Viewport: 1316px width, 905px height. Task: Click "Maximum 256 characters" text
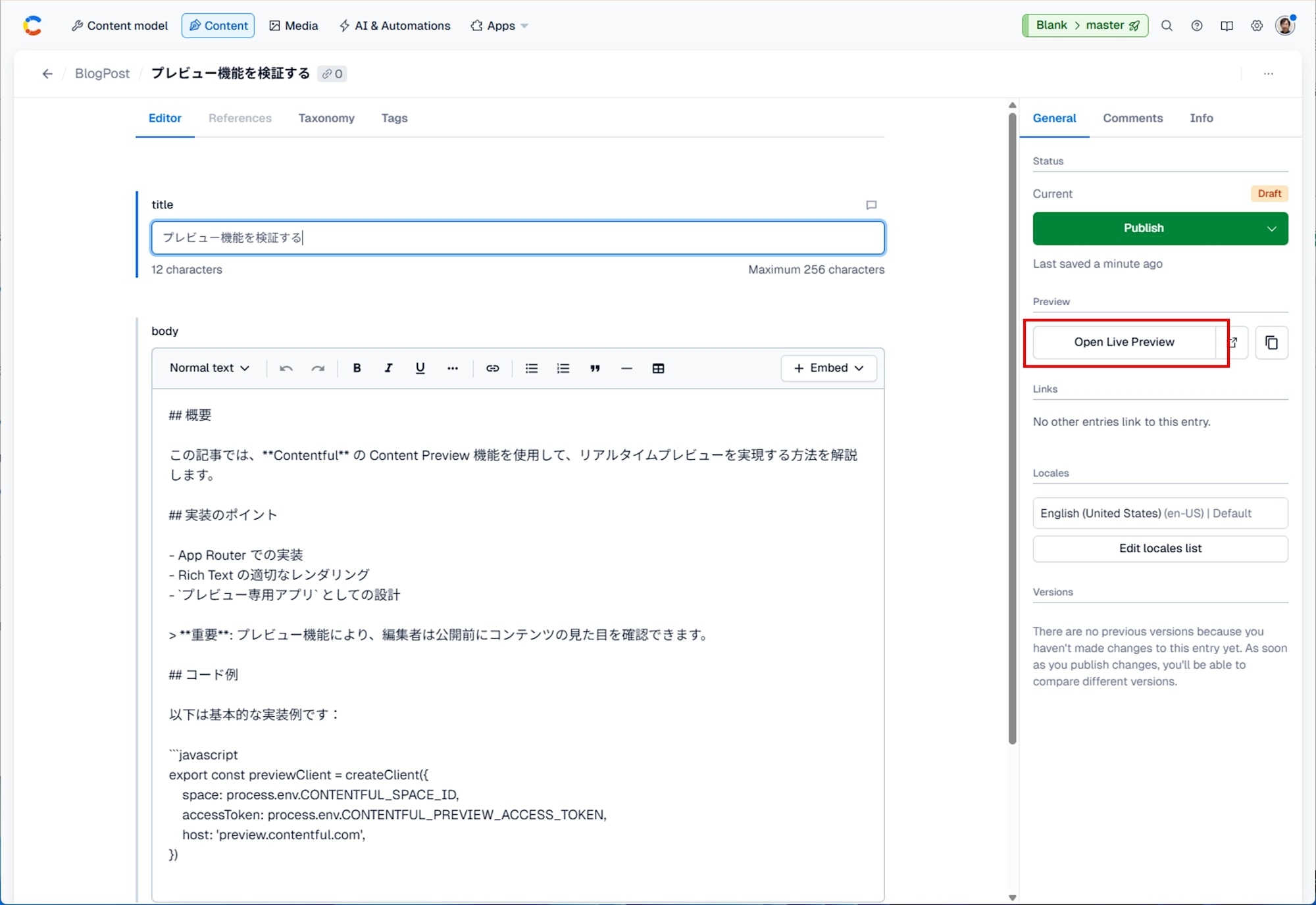tap(816, 270)
